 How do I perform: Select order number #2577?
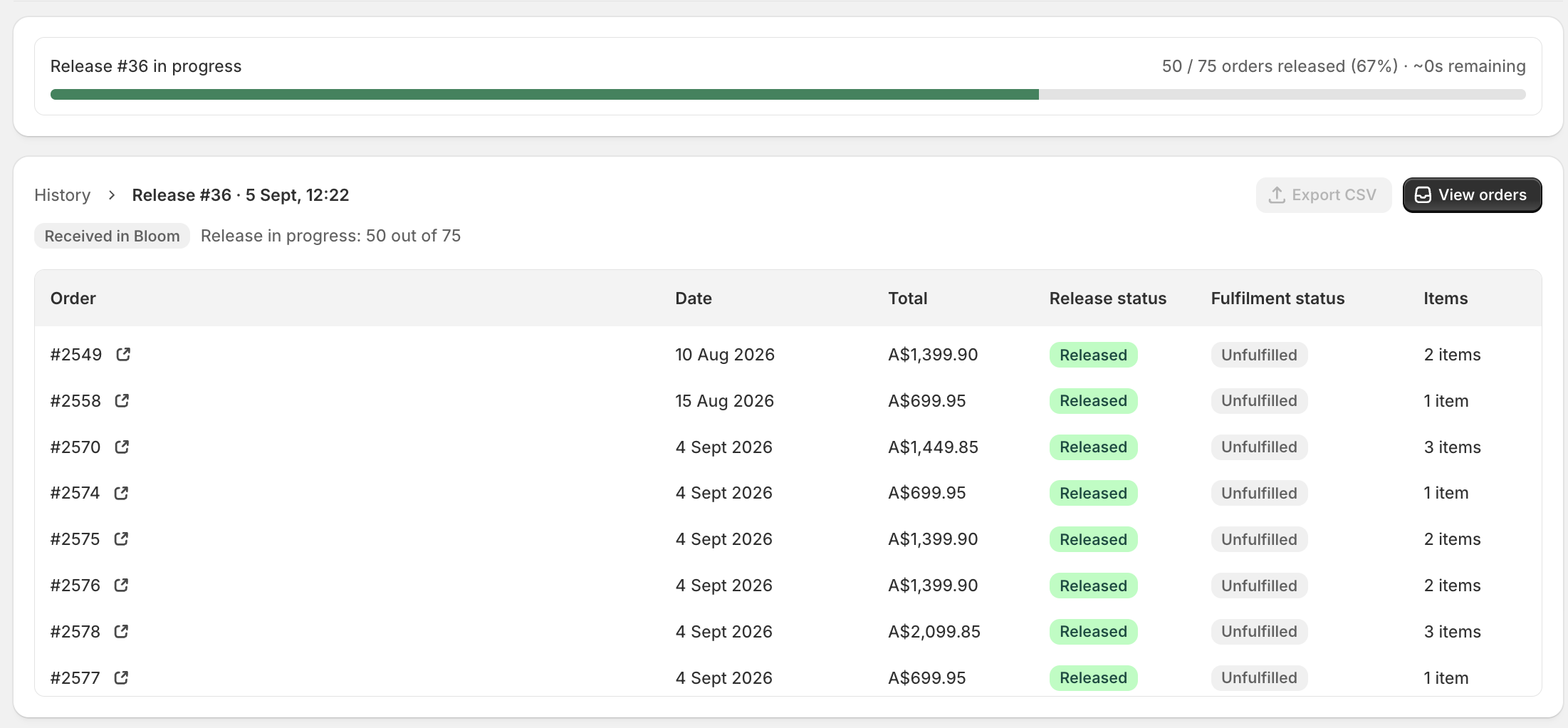(x=75, y=678)
